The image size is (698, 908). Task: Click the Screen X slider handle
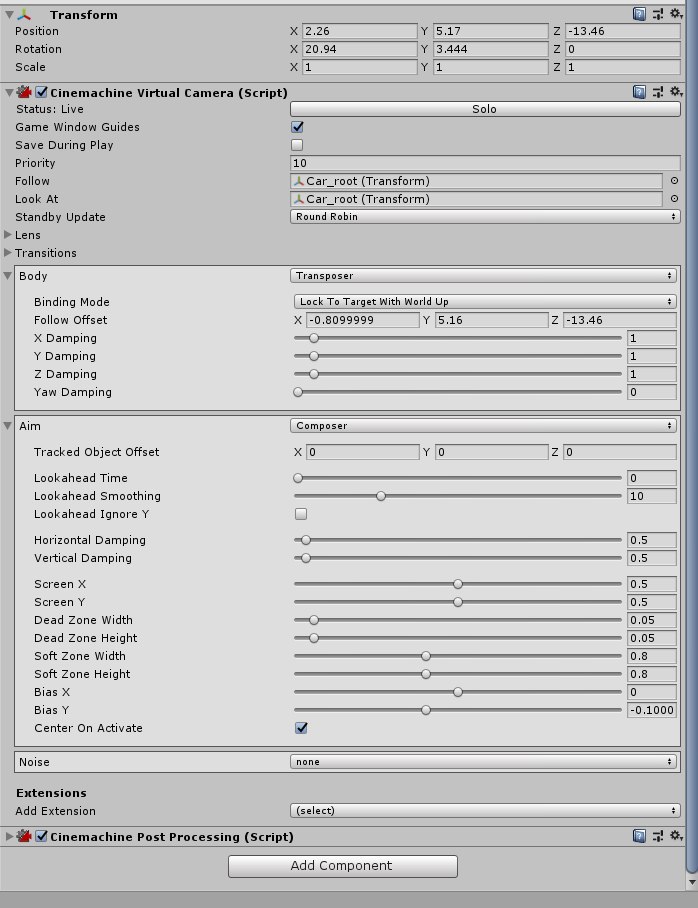458,584
